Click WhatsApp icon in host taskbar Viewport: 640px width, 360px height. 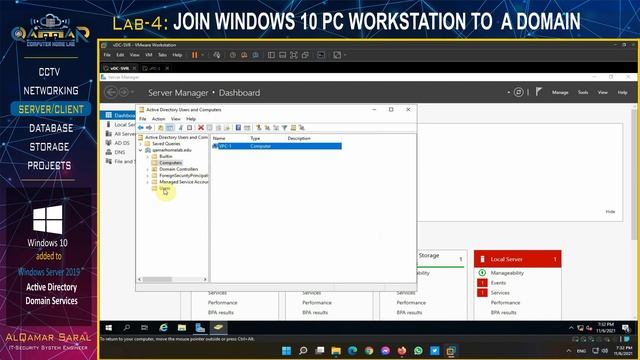click(418, 351)
